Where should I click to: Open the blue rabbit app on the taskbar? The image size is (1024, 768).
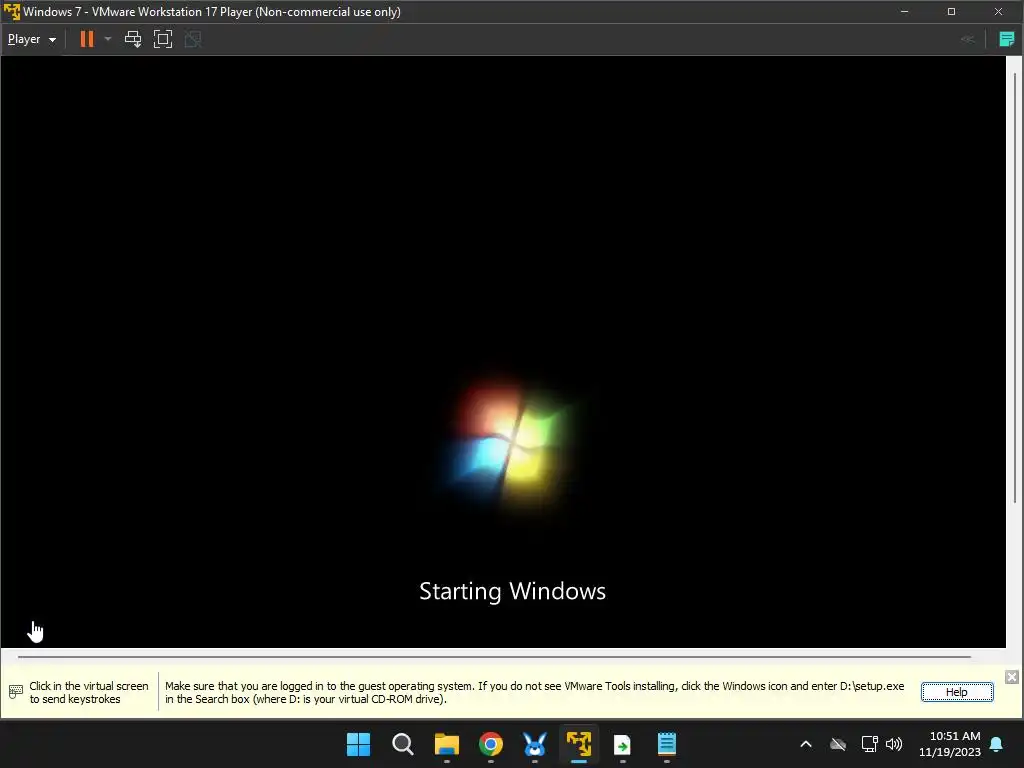tap(535, 744)
